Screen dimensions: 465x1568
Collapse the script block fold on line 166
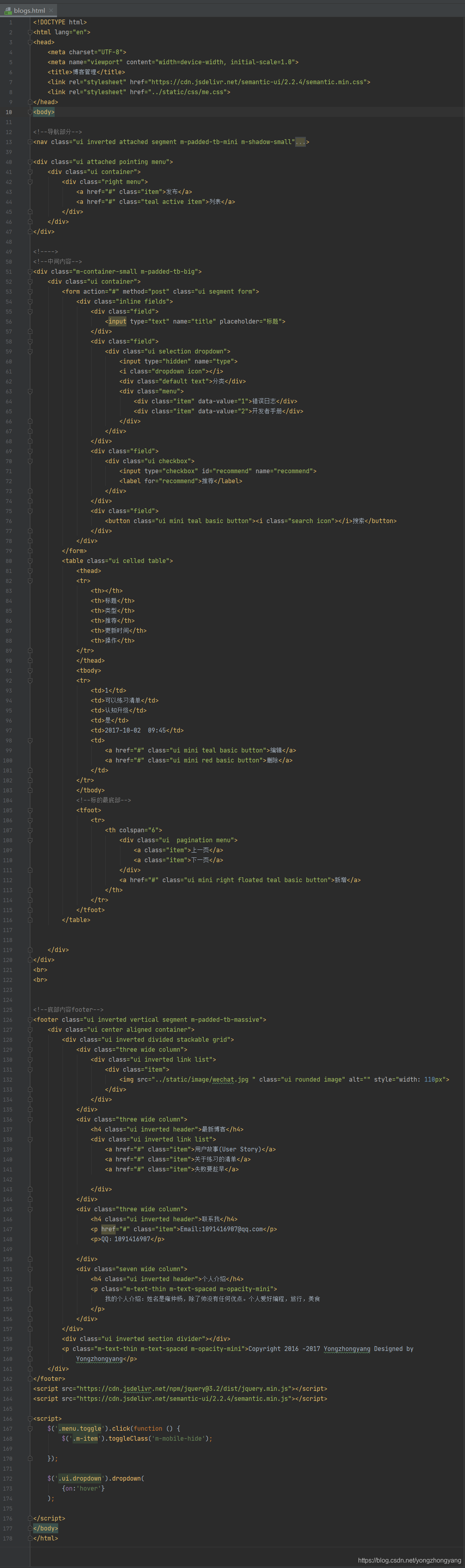click(x=29, y=1418)
